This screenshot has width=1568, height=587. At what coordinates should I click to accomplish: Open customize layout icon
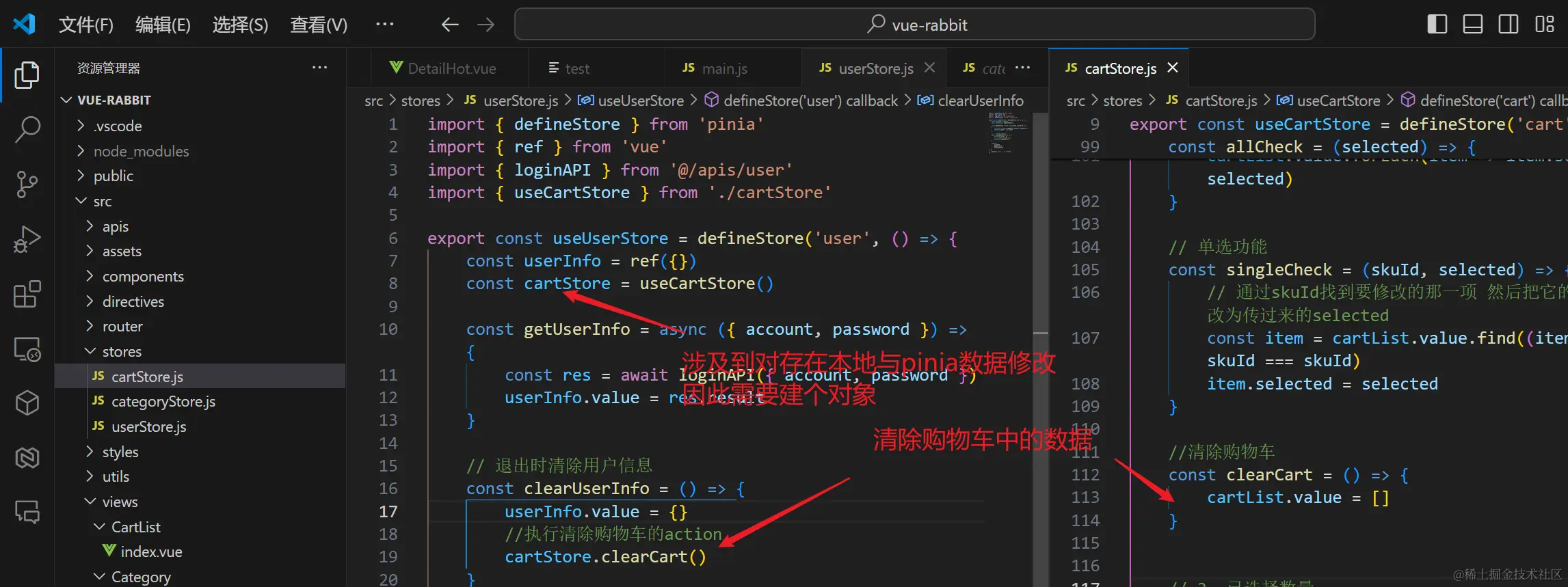pos(1544,25)
